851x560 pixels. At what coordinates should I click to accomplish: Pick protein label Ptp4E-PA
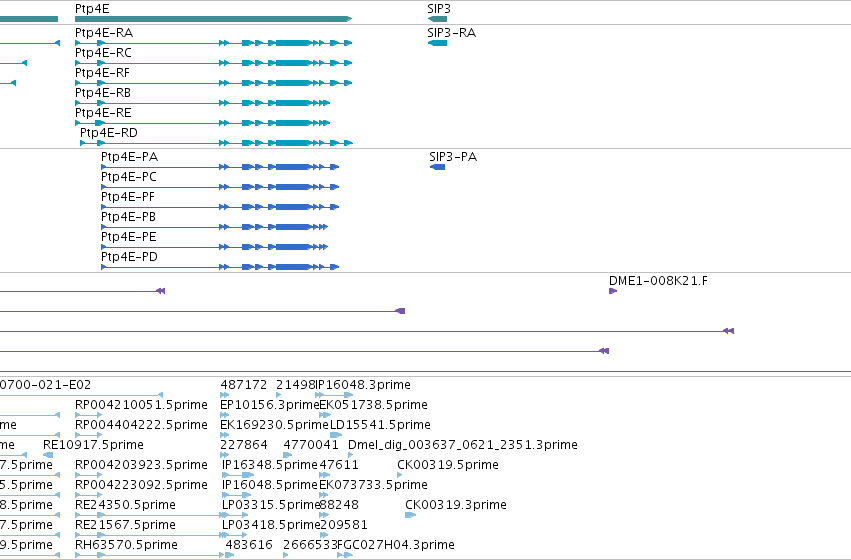[x=129, y=157]
